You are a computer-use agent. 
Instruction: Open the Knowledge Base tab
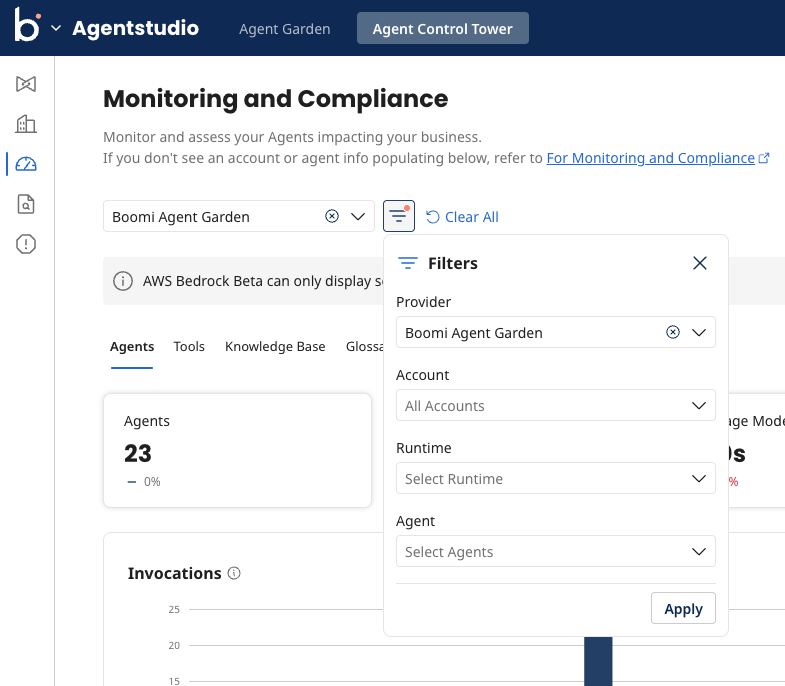click(275, 347)
